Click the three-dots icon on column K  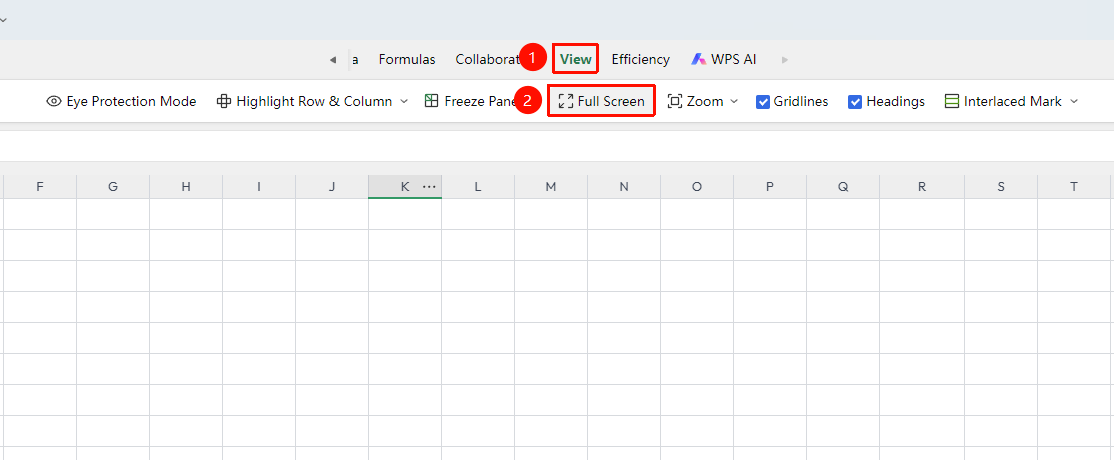(429, 187)
